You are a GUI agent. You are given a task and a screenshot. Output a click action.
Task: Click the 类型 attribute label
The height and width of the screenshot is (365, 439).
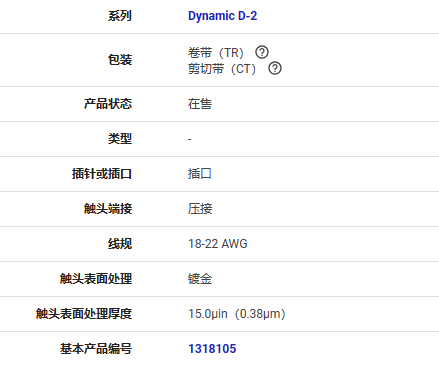pyautogui.click(x=120, y=139)
